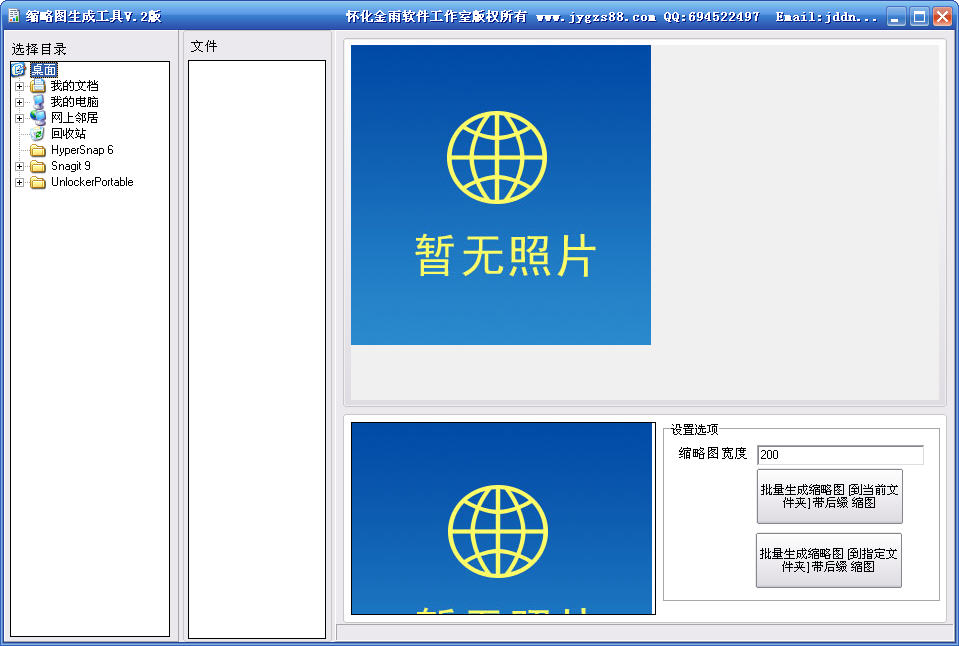Screen dimensions: 959x646
Task: Click the 我的电脑 computer icon
Action: point(38,102)
